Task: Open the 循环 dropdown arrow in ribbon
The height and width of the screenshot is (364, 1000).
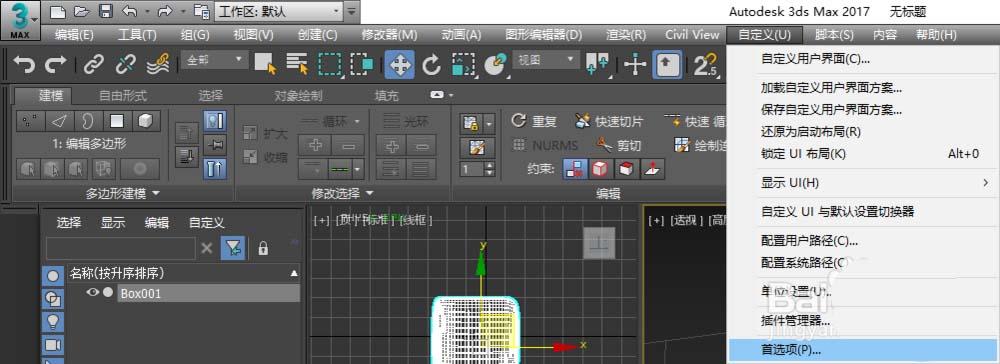Action: (357, 121)
